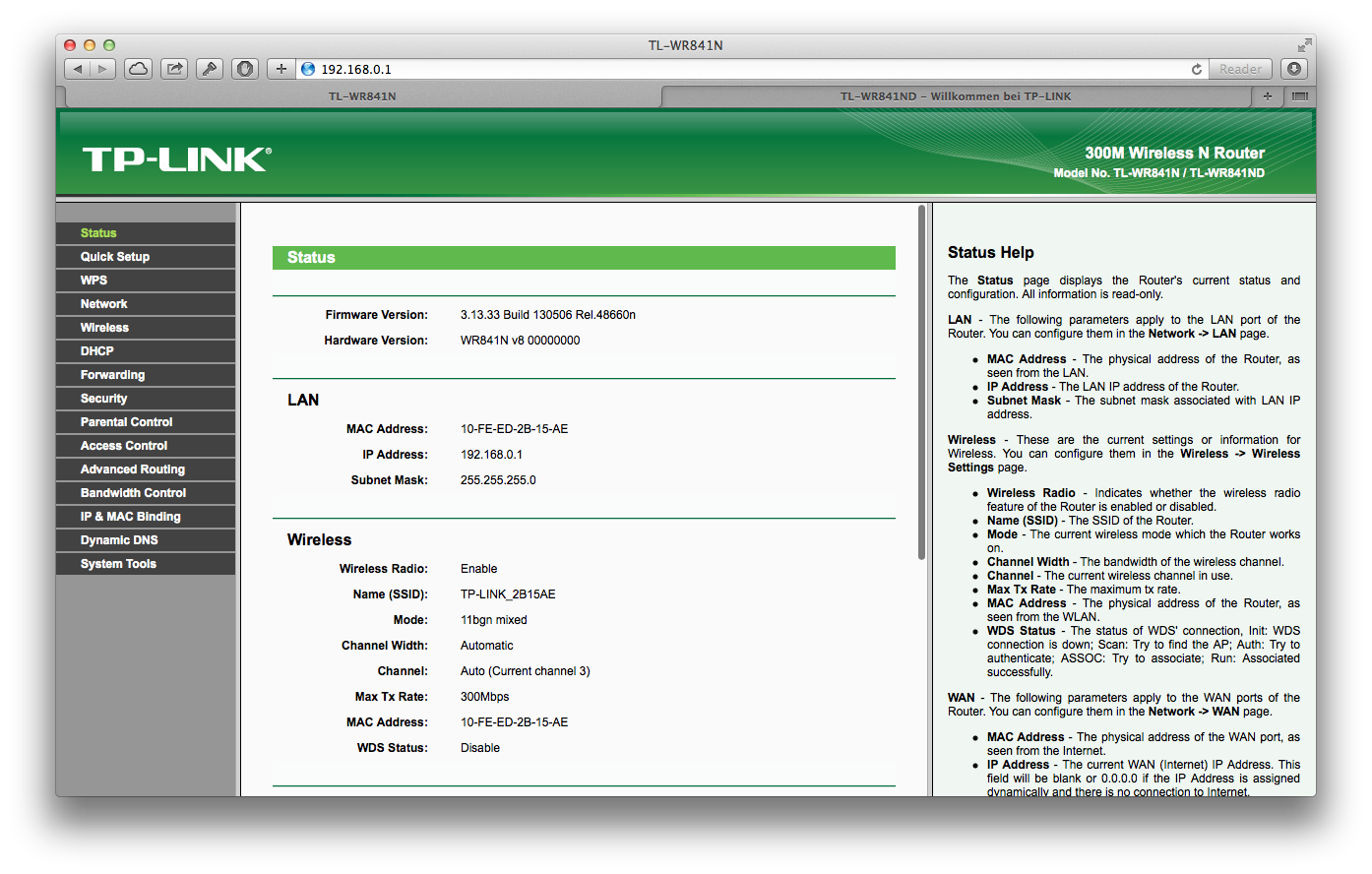Reload page with circular arrow icon
Viewport: 1372px width, 874px height.
(1197, 69)
